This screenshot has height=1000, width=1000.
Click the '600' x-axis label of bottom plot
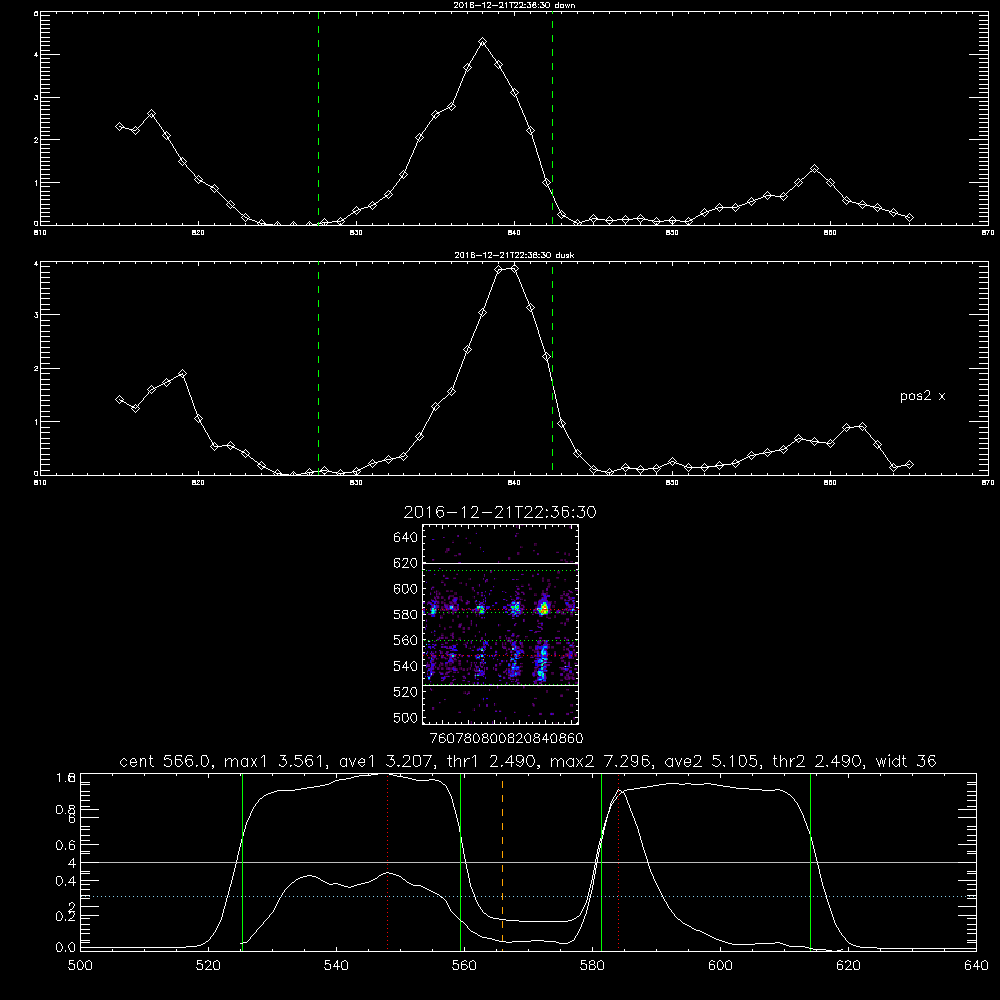720,966
